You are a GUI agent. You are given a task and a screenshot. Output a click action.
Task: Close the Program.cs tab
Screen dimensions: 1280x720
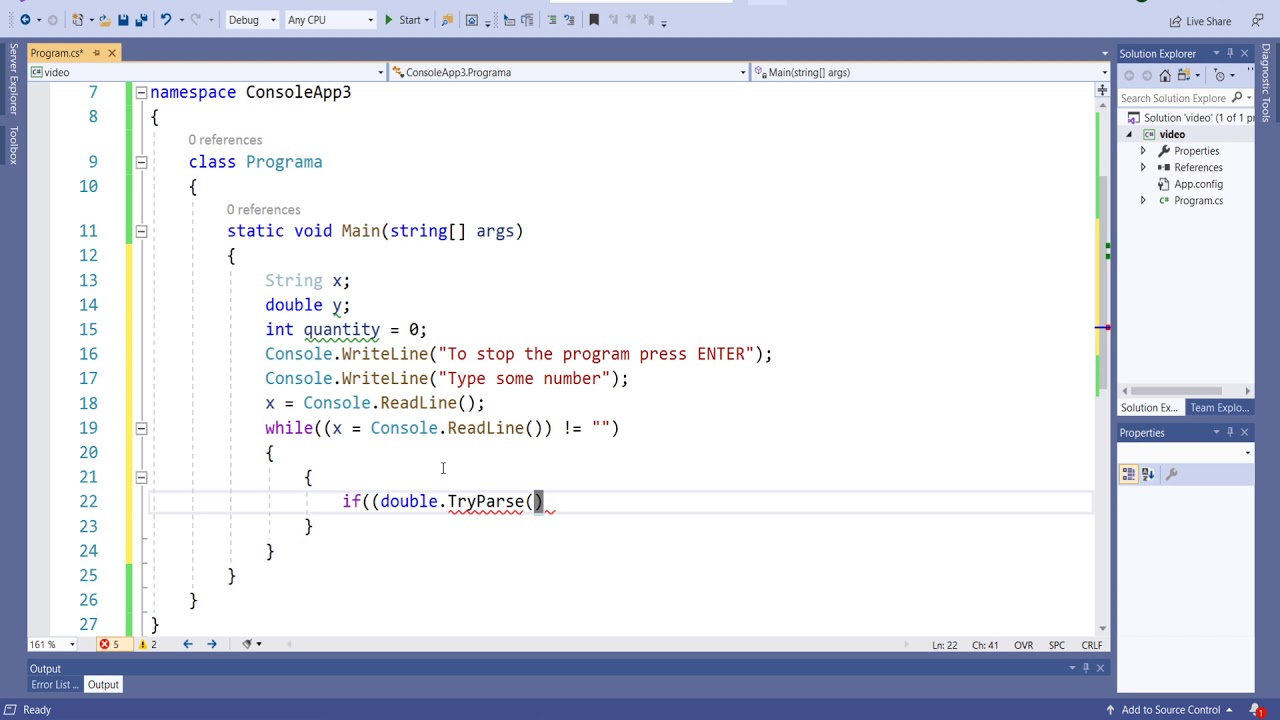point(112,52)
